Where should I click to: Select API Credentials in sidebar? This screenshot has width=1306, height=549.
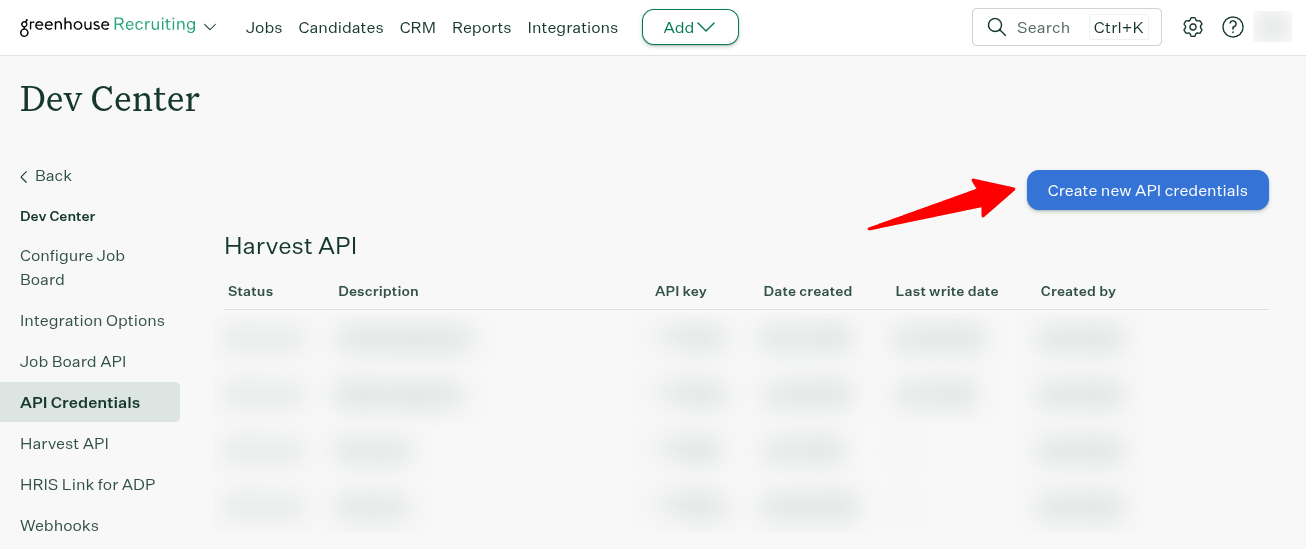point(90,402)
